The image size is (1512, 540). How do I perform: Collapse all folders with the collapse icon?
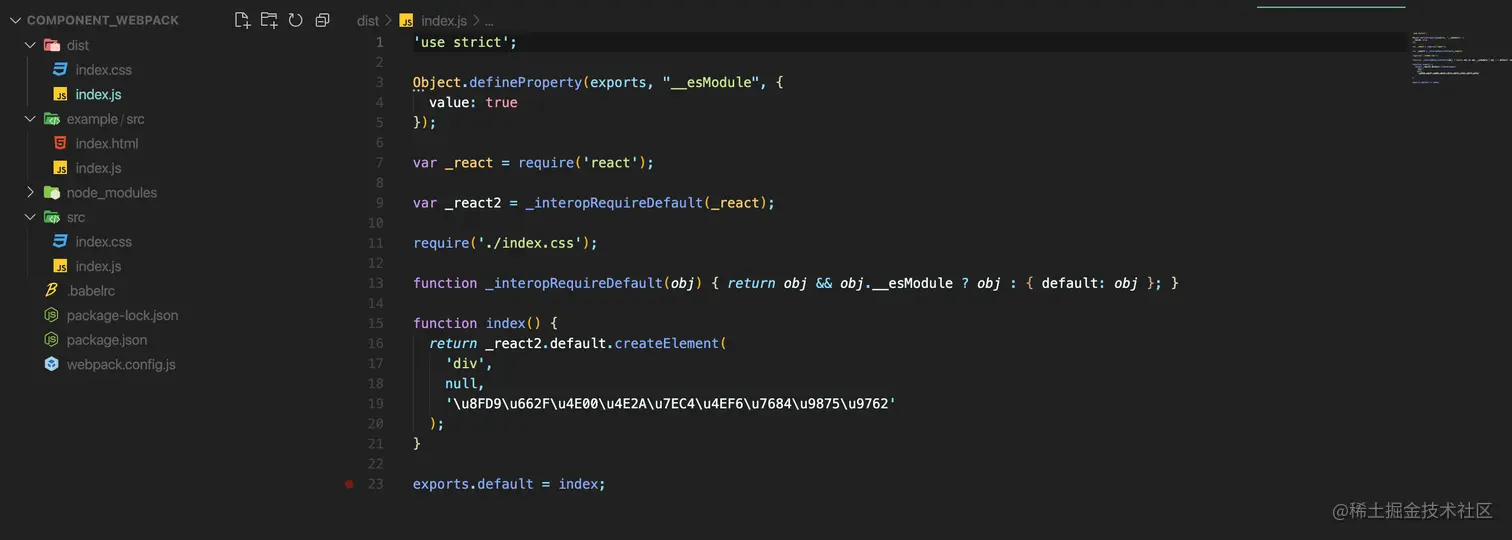pos(322,20)
